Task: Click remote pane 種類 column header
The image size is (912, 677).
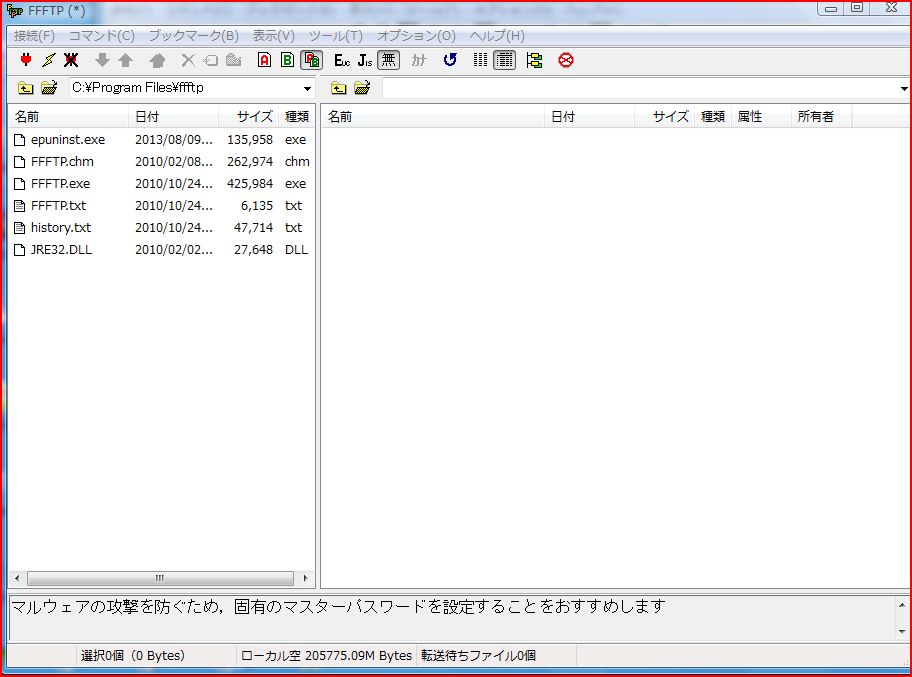Action: pos(713,117)
